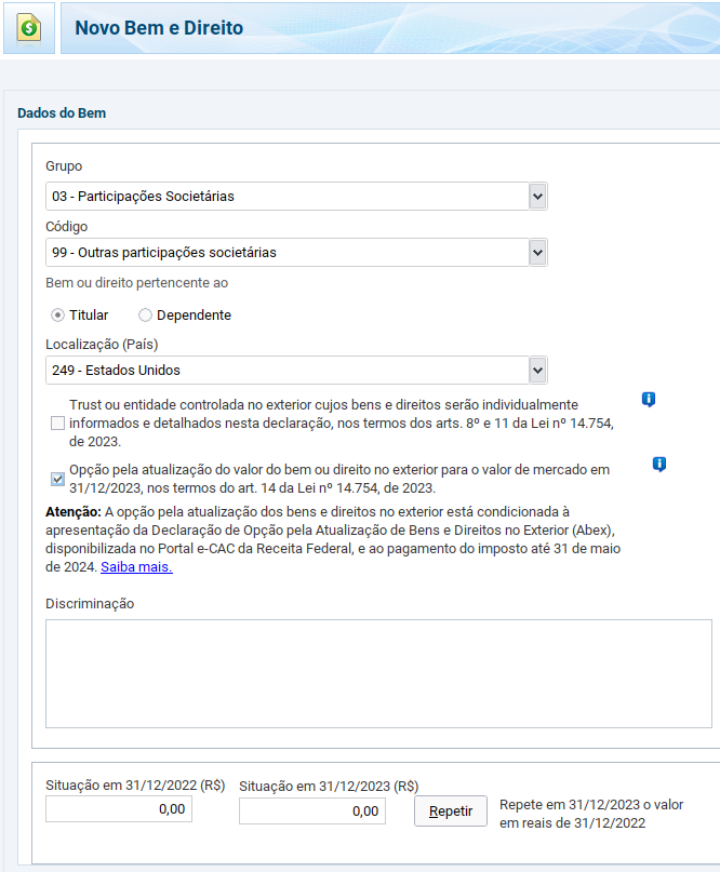Enable the Trust ou entidade controlada checkbox

[58, 423]
